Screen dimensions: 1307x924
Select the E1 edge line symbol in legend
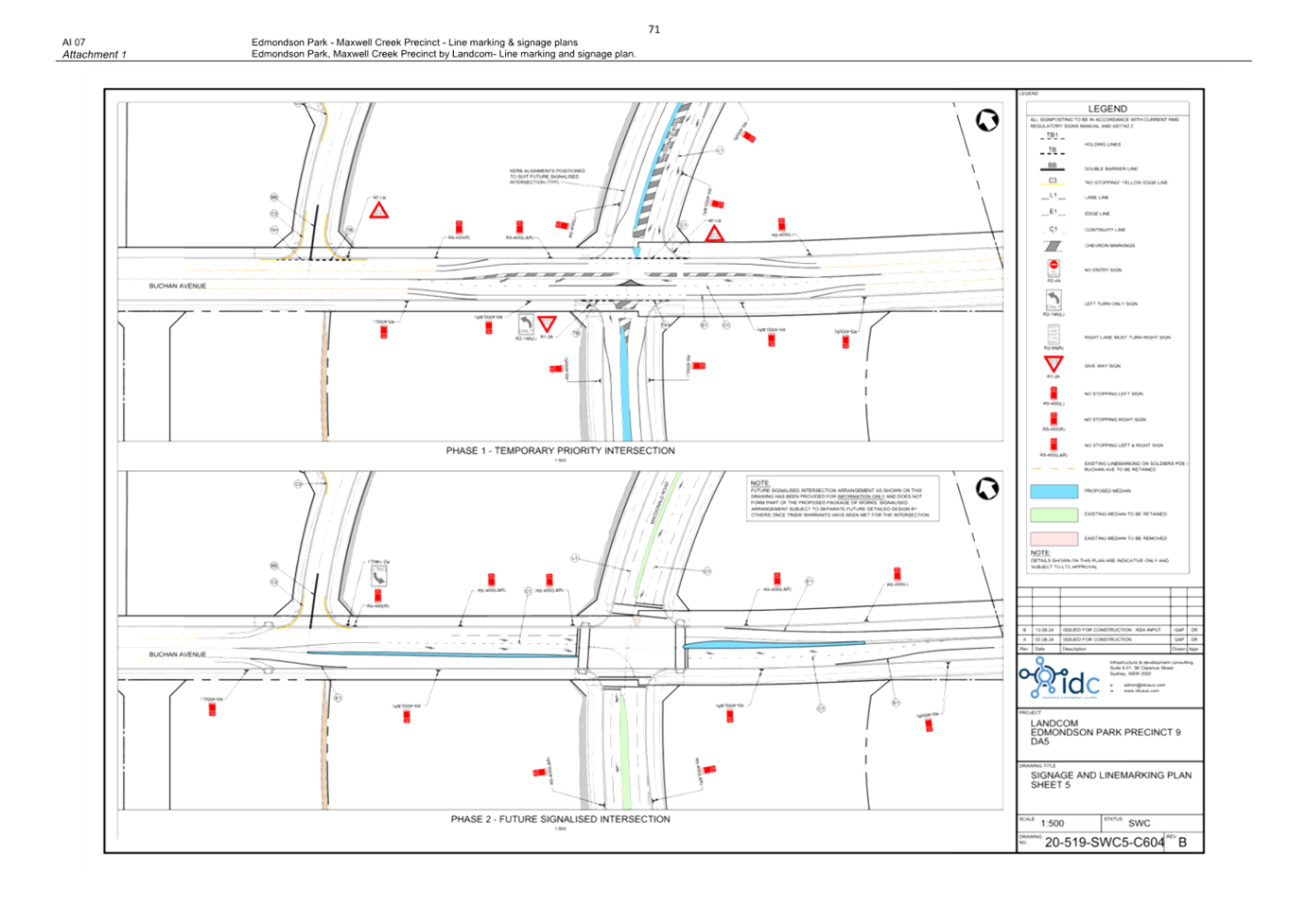coord(1052,213)
